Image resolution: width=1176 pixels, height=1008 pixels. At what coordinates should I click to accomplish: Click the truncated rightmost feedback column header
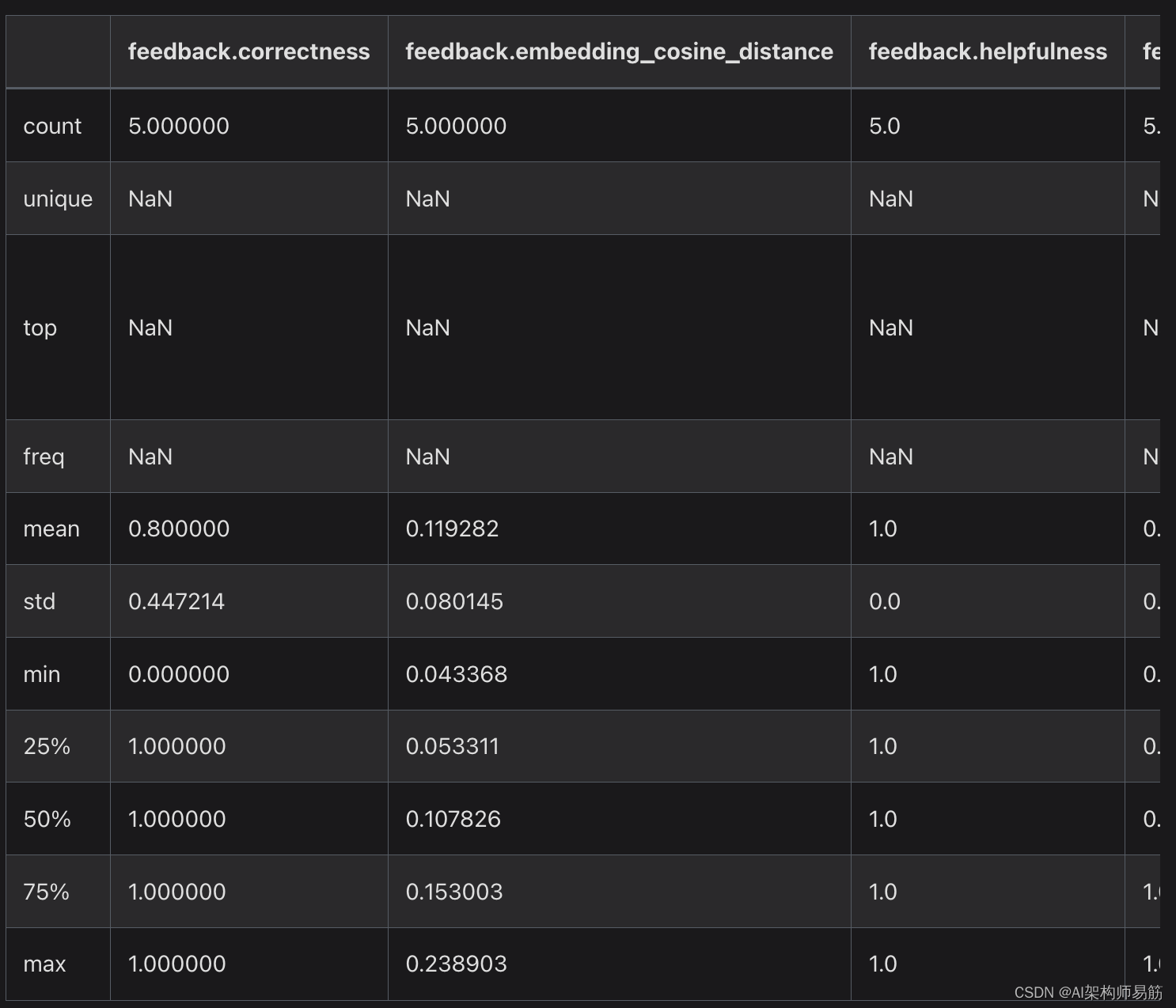[1150, 51]
